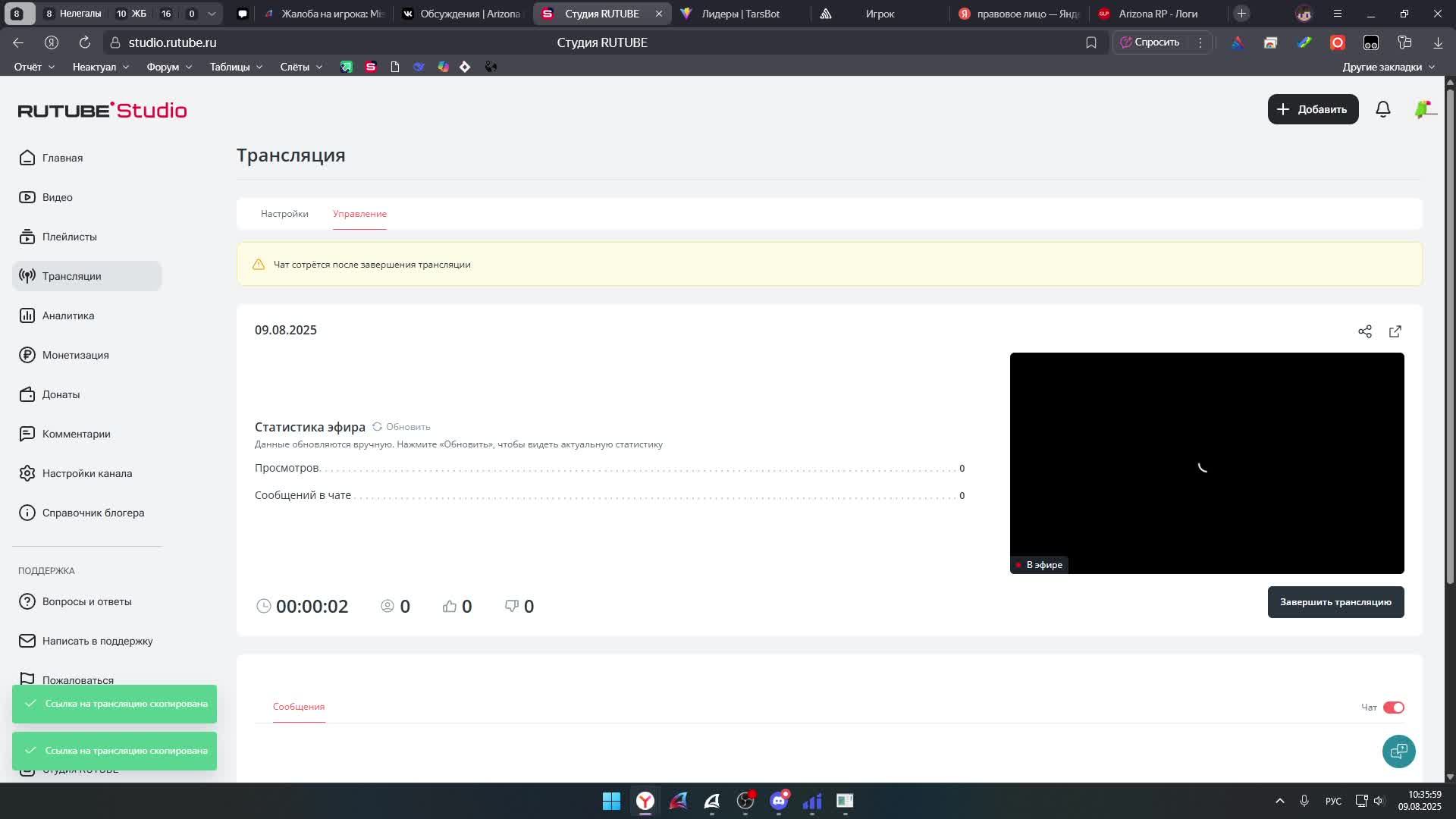Open the Аналитика section in the sidebar
Viewport: 1456px width, 819px height.
tap(67, 315)
